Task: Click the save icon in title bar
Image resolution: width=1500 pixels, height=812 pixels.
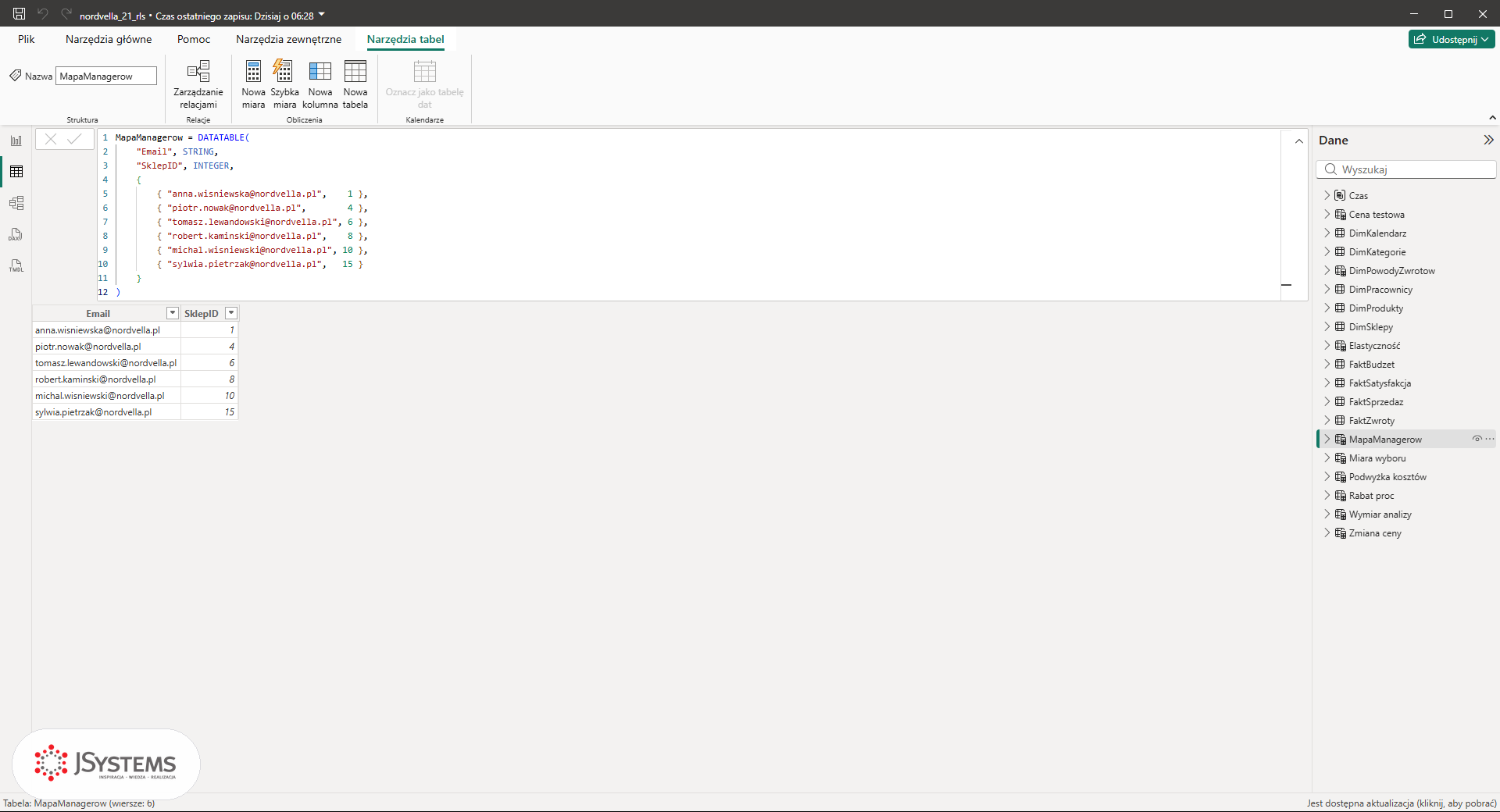Action: (x=20, y=14)
